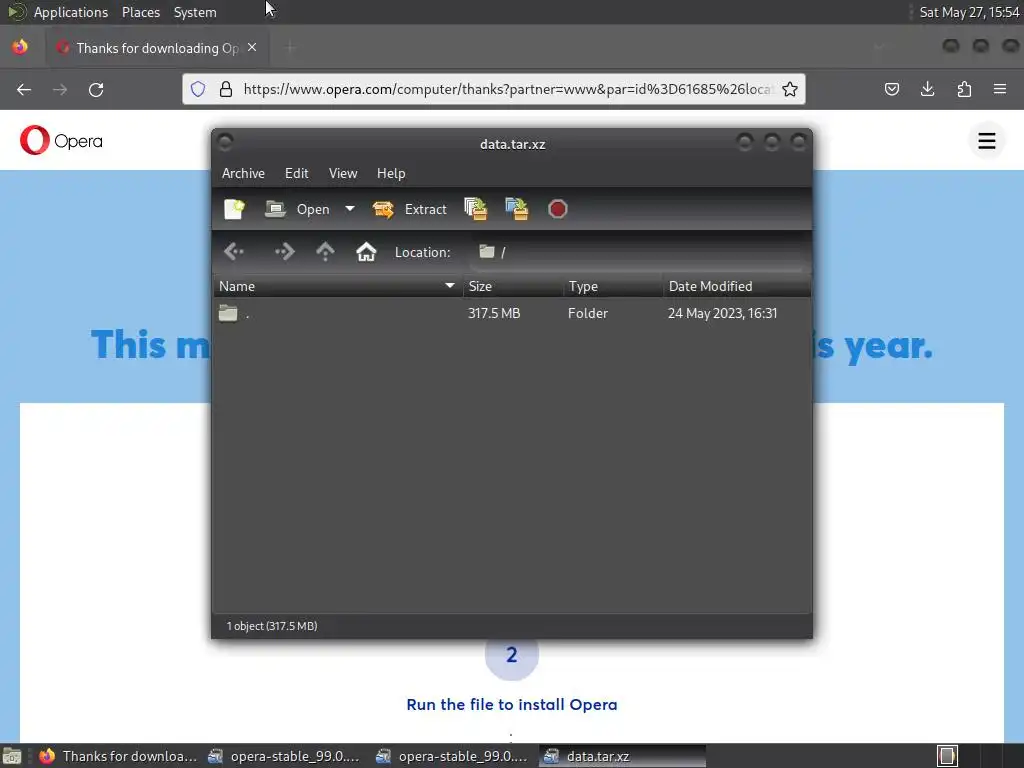Image resolution: width=1024 pixels, height=768 pixels.
Task: Open the System menu in top panel
Action: coord(195,12)
